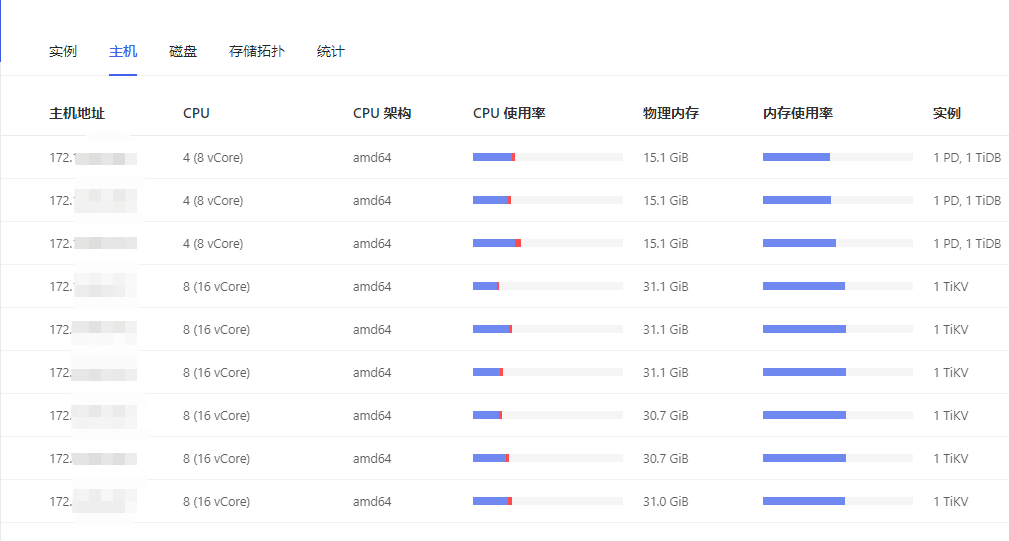Click the CPU usage bar in the first host row
The width and height of the screenshot is (1009, 541).
click(547, 157)
